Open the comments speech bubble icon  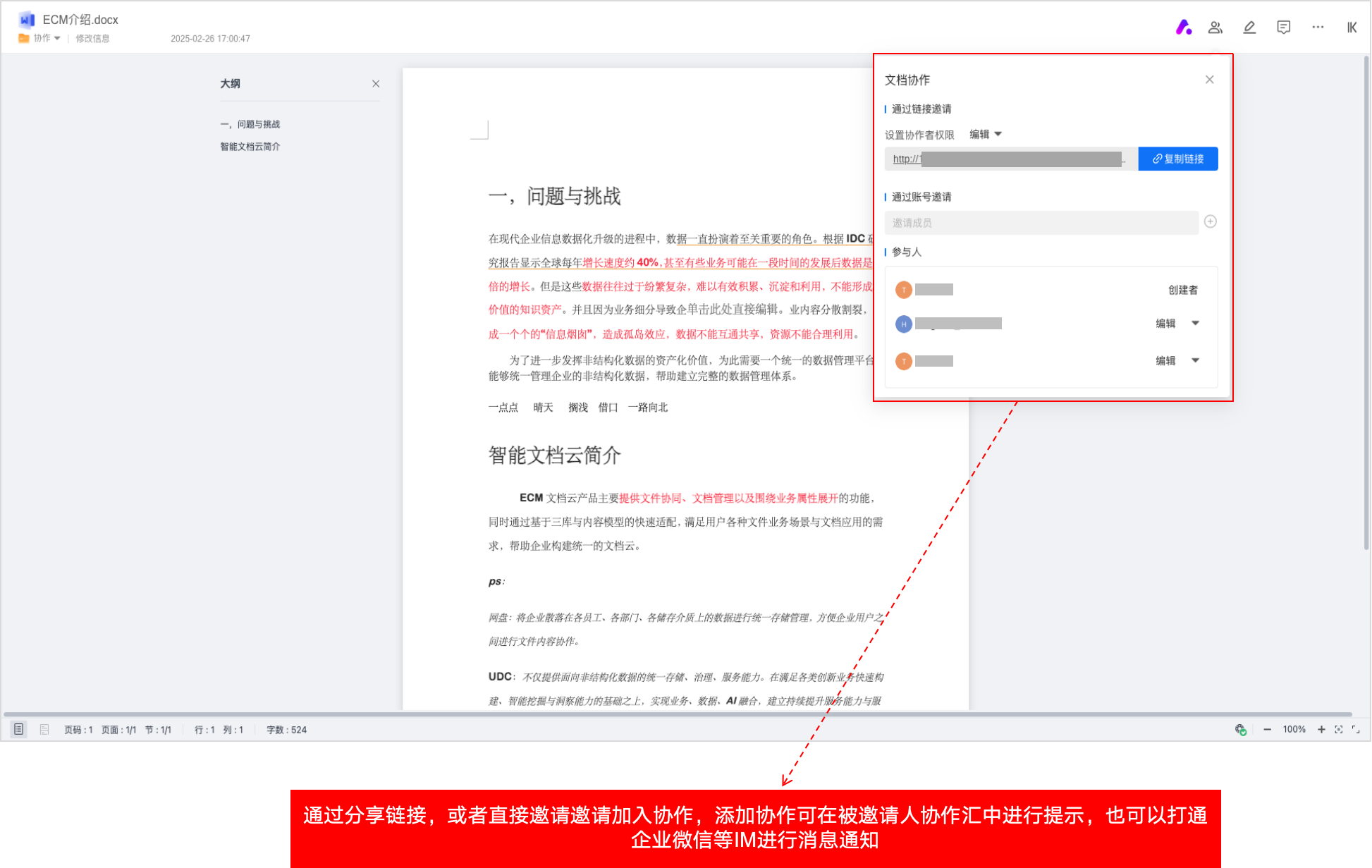(1283, 27)
